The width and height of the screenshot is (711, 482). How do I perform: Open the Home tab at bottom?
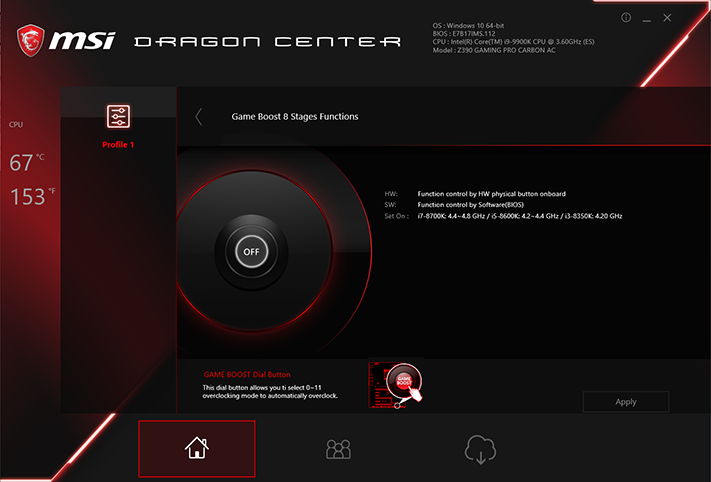click(197, 448)
